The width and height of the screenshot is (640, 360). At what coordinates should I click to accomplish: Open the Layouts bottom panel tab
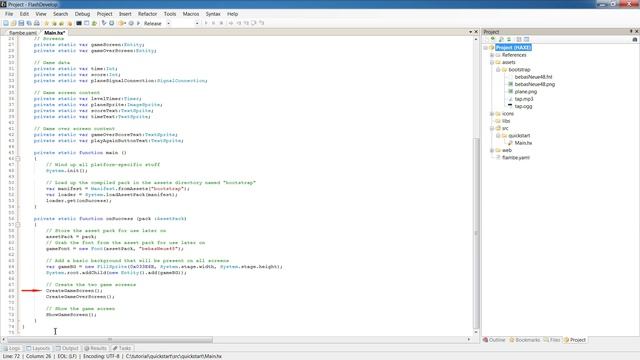(38, 348)
